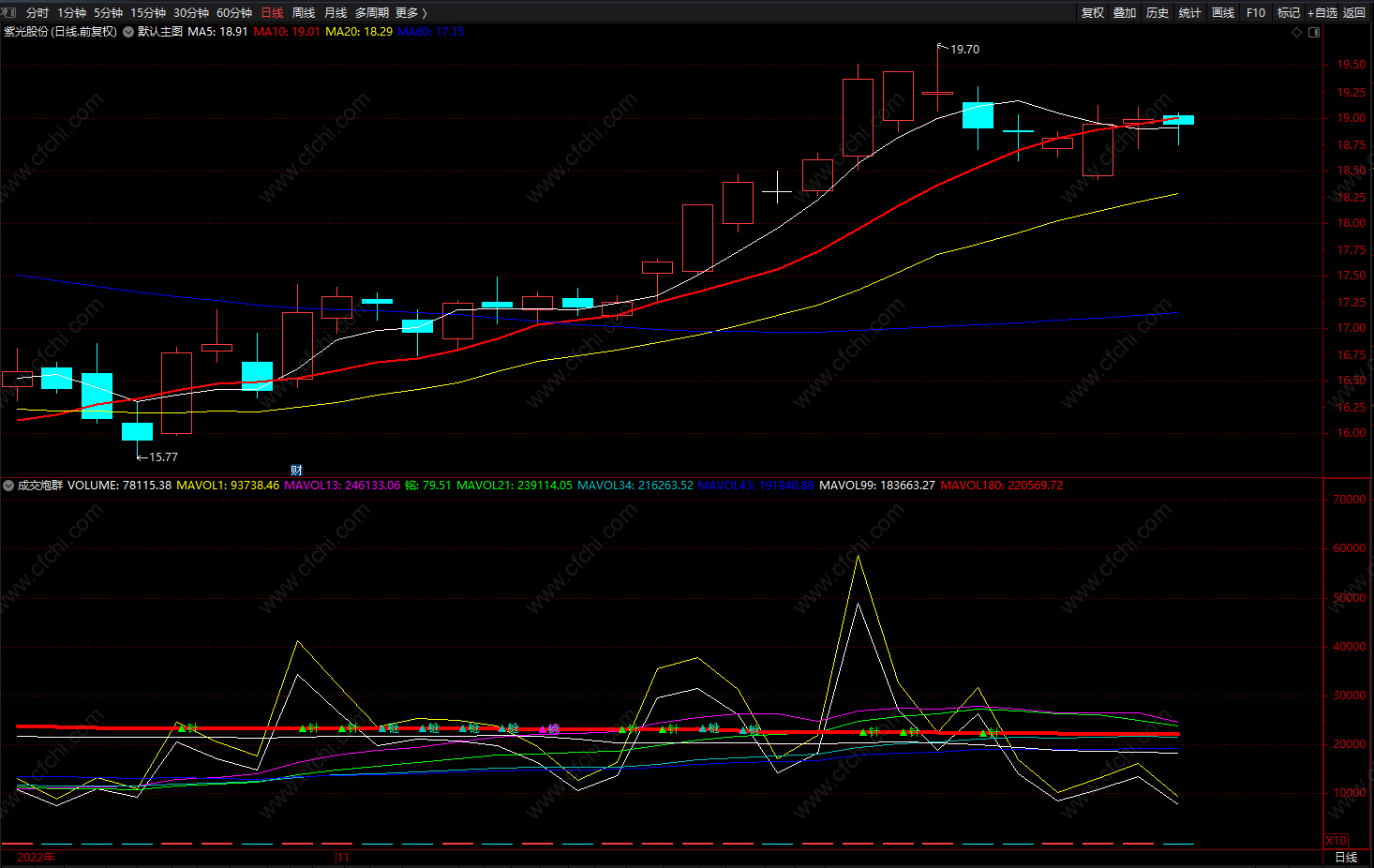Open the 默认主图 indicator dropdown
The height and width of the screenshot is (868, 1374).
[x=128, y=32]
